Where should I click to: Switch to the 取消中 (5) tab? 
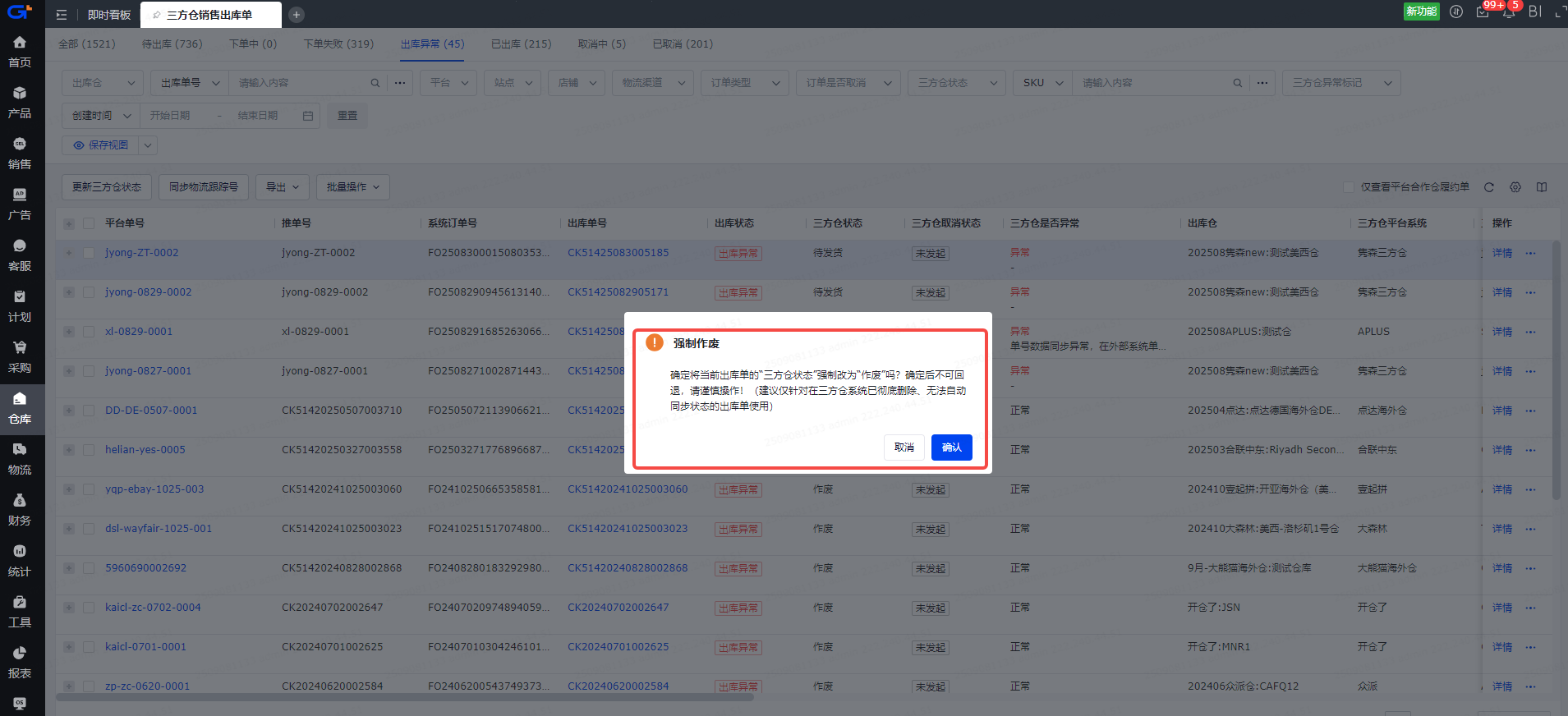(x=602, y=44)
